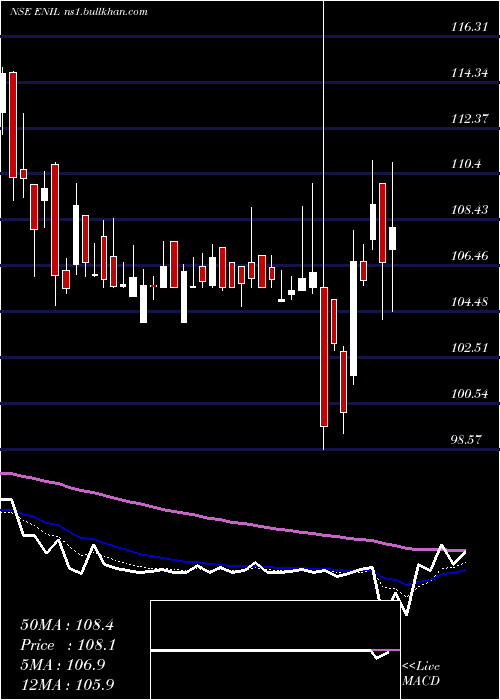The height and width of the screenshot is (700, 500).
Task: Click the 104.48 price axis label
Action: [x=469, y=302]
